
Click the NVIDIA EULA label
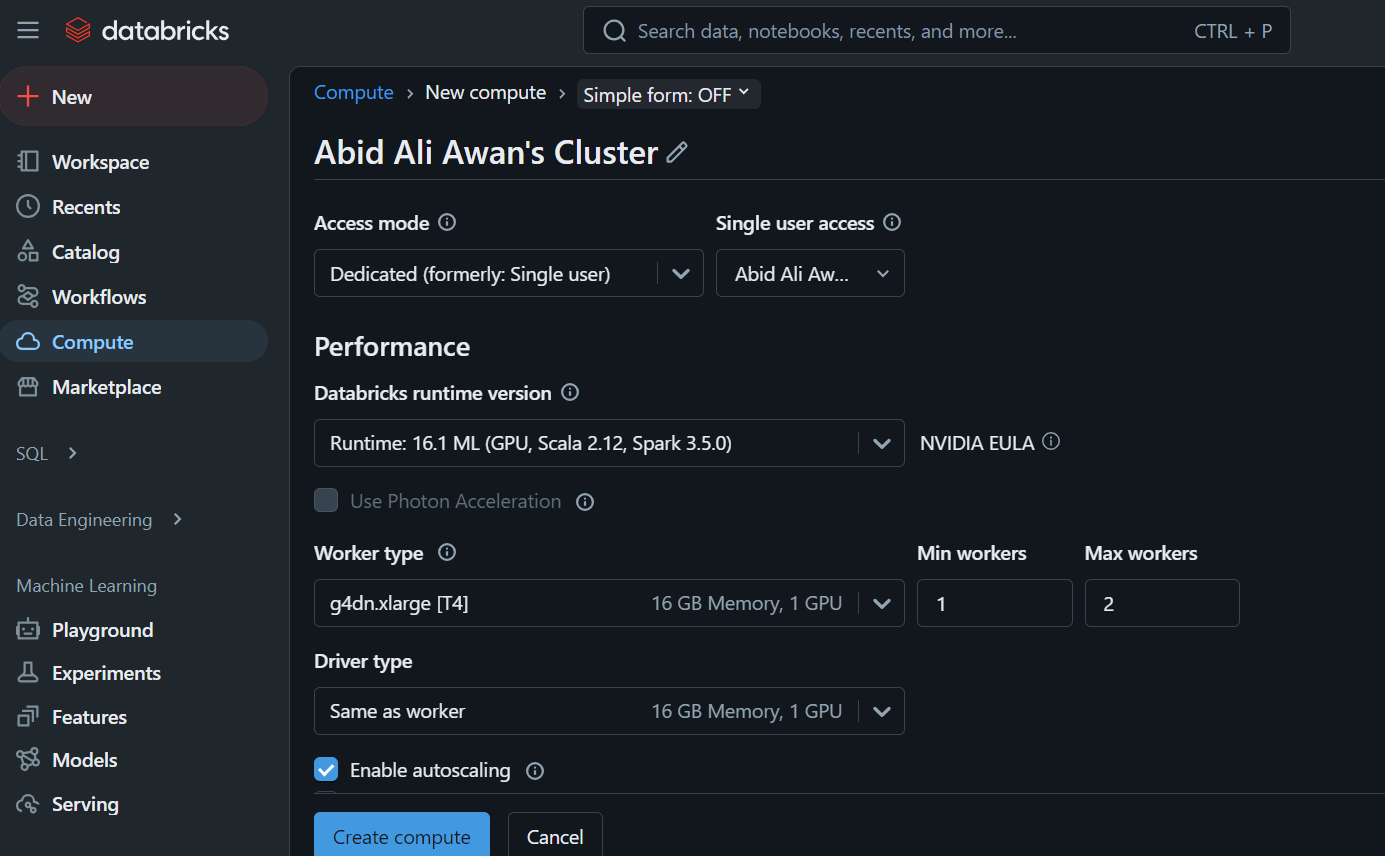click(x=977, y=443)
